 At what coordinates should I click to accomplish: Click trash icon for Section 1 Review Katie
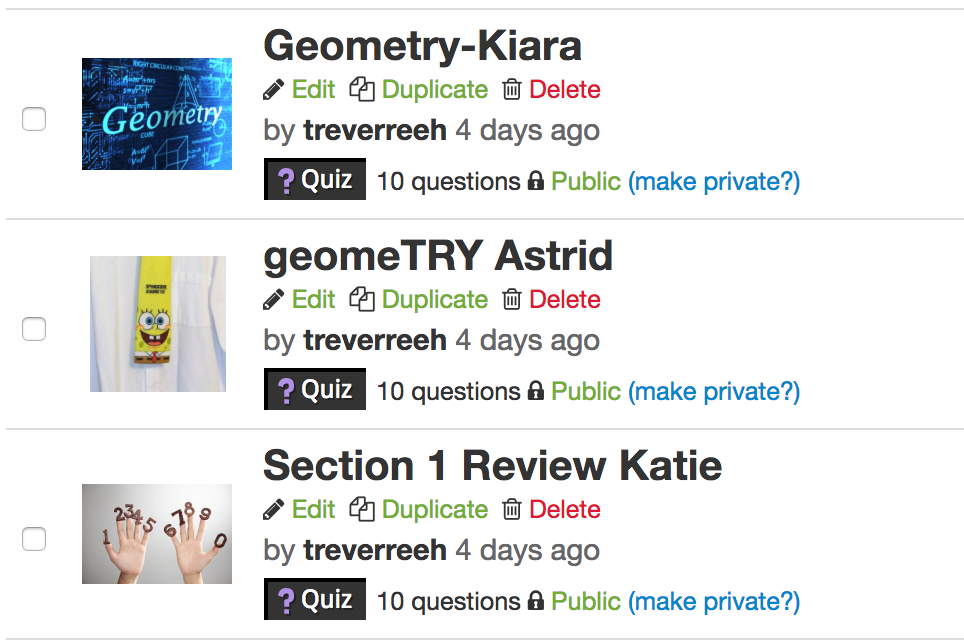point(512,510)
